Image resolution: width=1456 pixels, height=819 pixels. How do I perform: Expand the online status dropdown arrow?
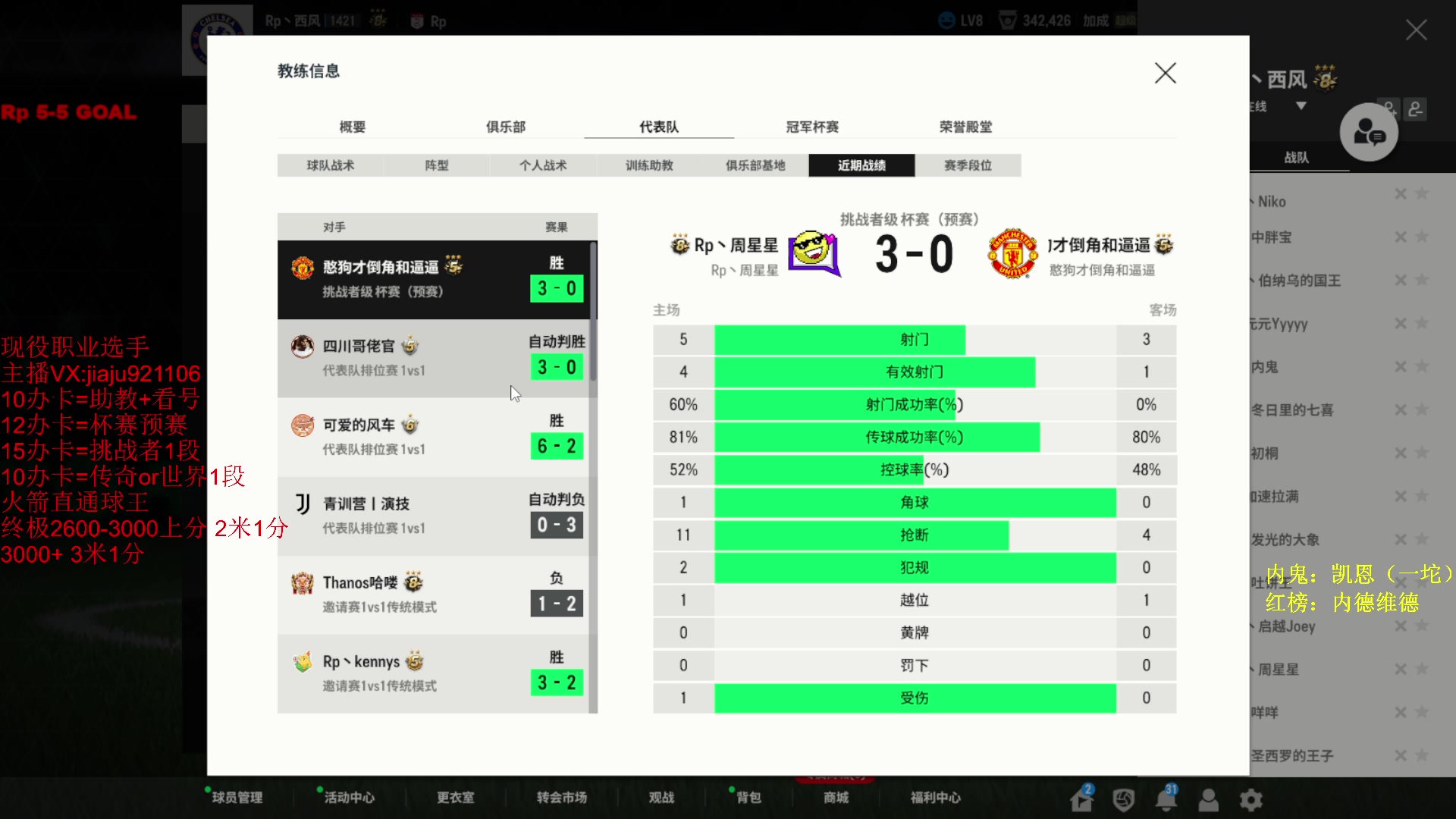tap(1301, 106)
